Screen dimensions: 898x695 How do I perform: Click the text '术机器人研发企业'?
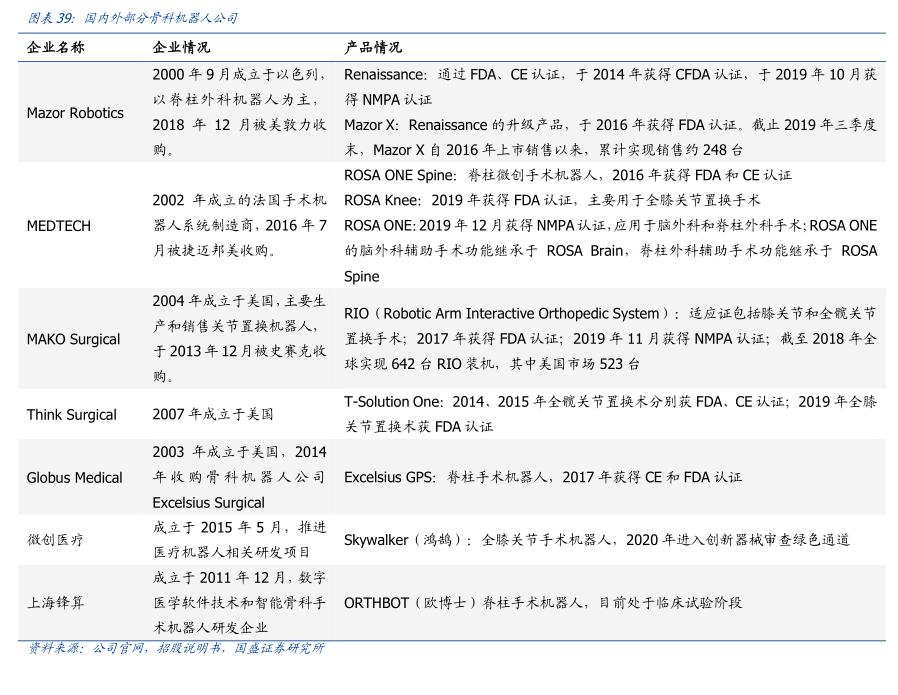pos(210,628)
